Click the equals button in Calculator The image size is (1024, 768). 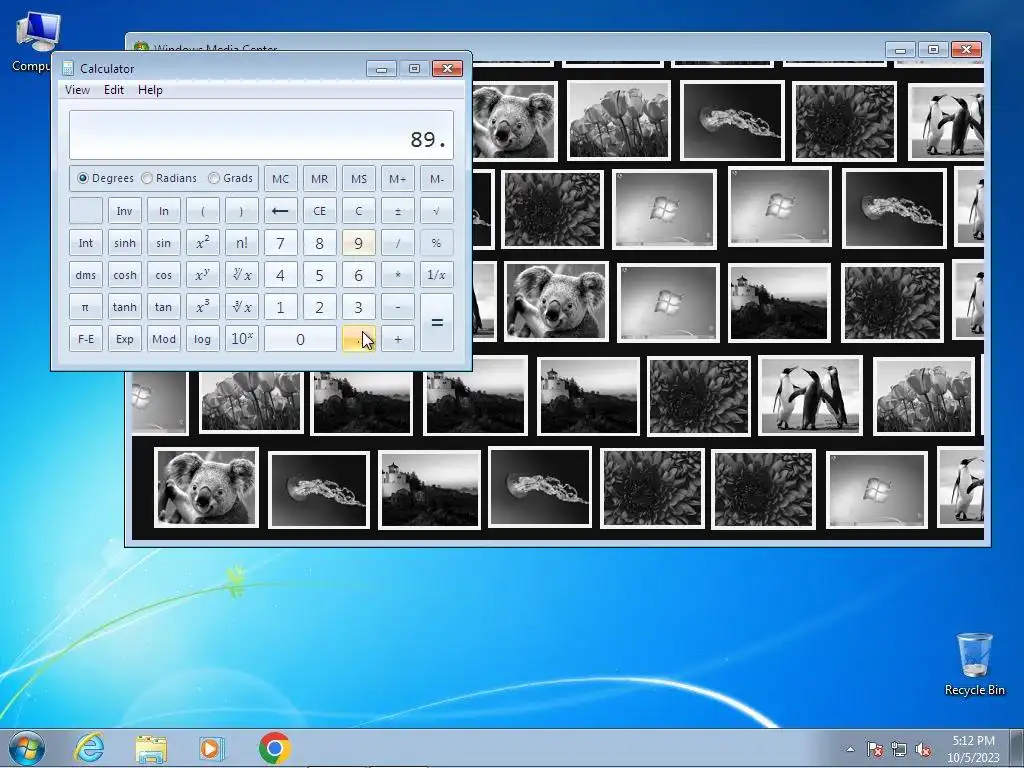(436, 323)
